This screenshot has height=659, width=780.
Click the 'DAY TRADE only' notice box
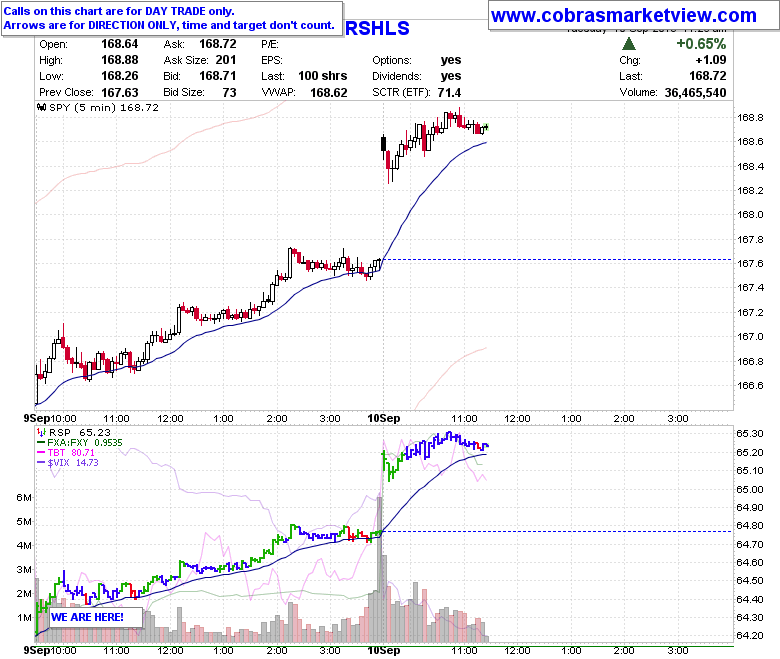[172, 18]
